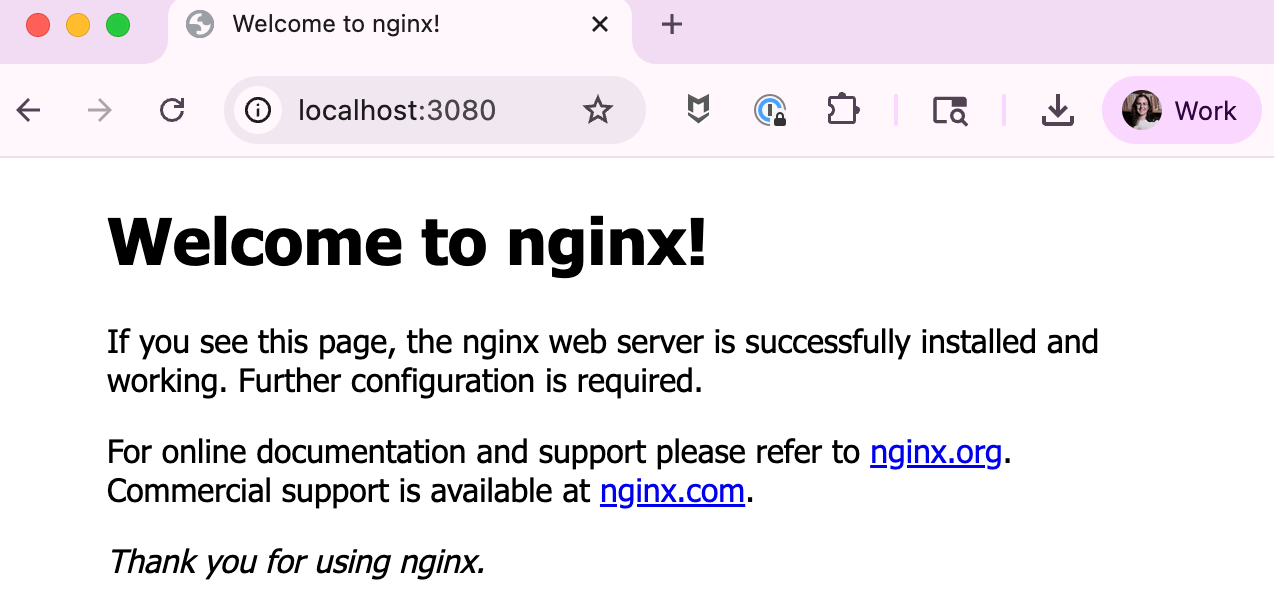Click the globe favicon on the tab
The width and height of the screenshot is (1274, 612).
coord(200,25)
